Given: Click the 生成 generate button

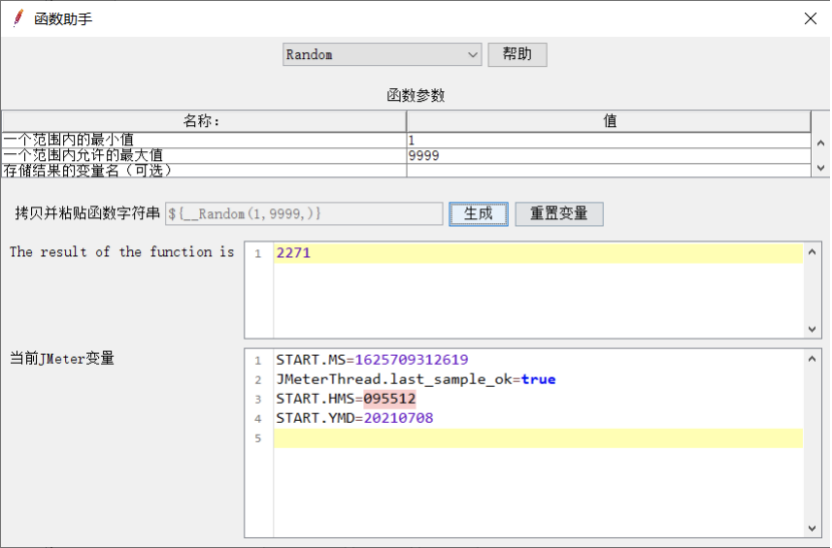Looking at the screenshot, I should click(478, 214).
